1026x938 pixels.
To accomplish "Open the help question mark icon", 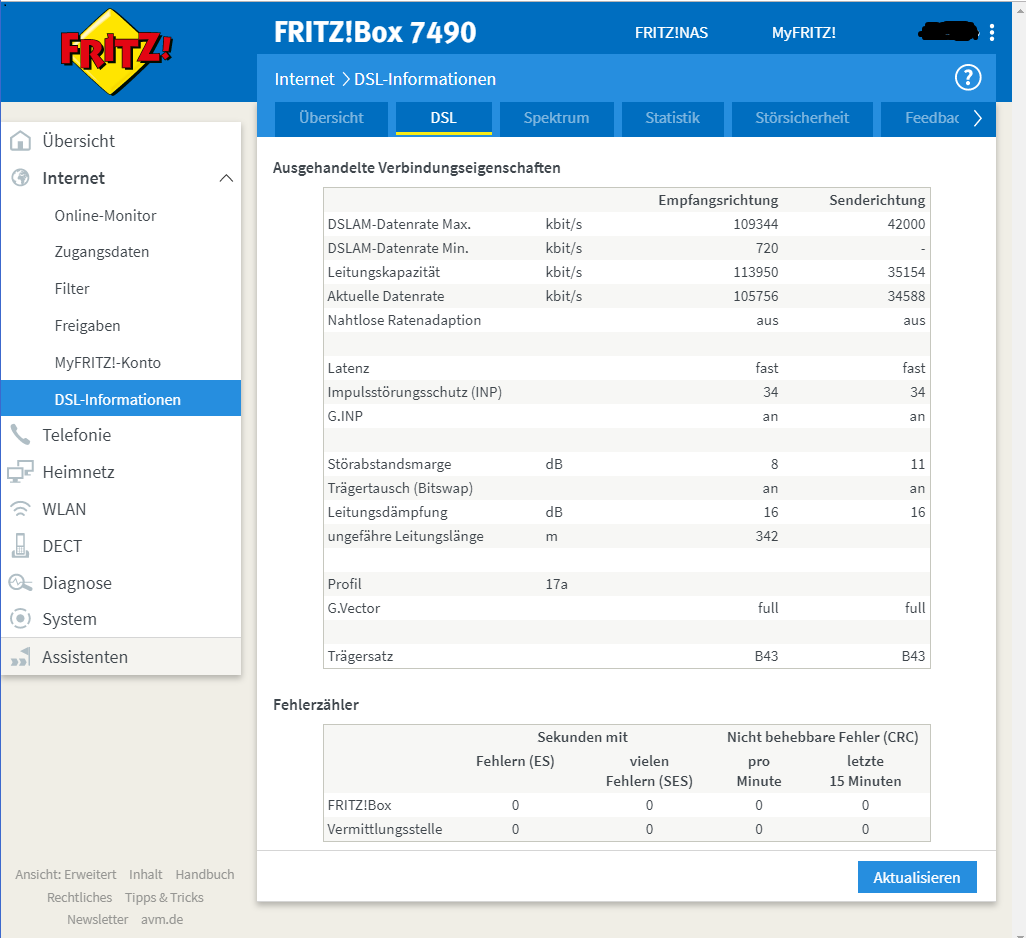I will tap(968, 78).
